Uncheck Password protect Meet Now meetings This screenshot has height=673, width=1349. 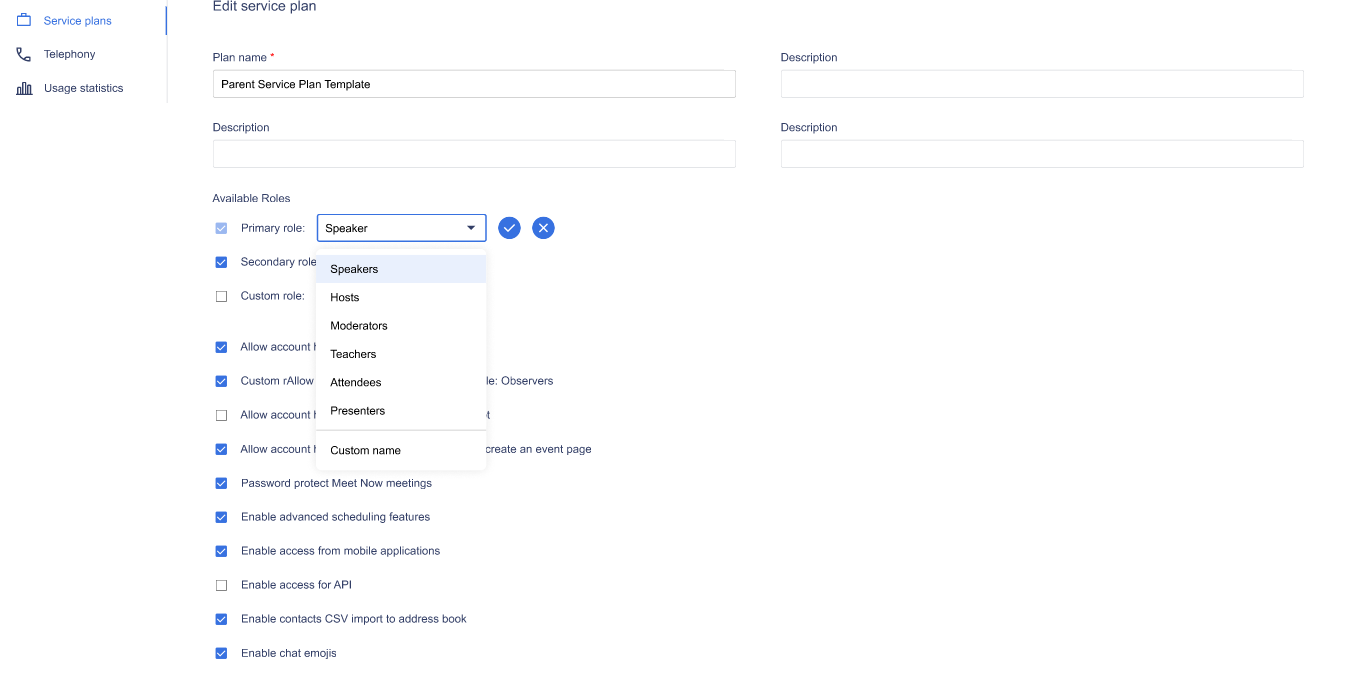[x=221, y=483]
